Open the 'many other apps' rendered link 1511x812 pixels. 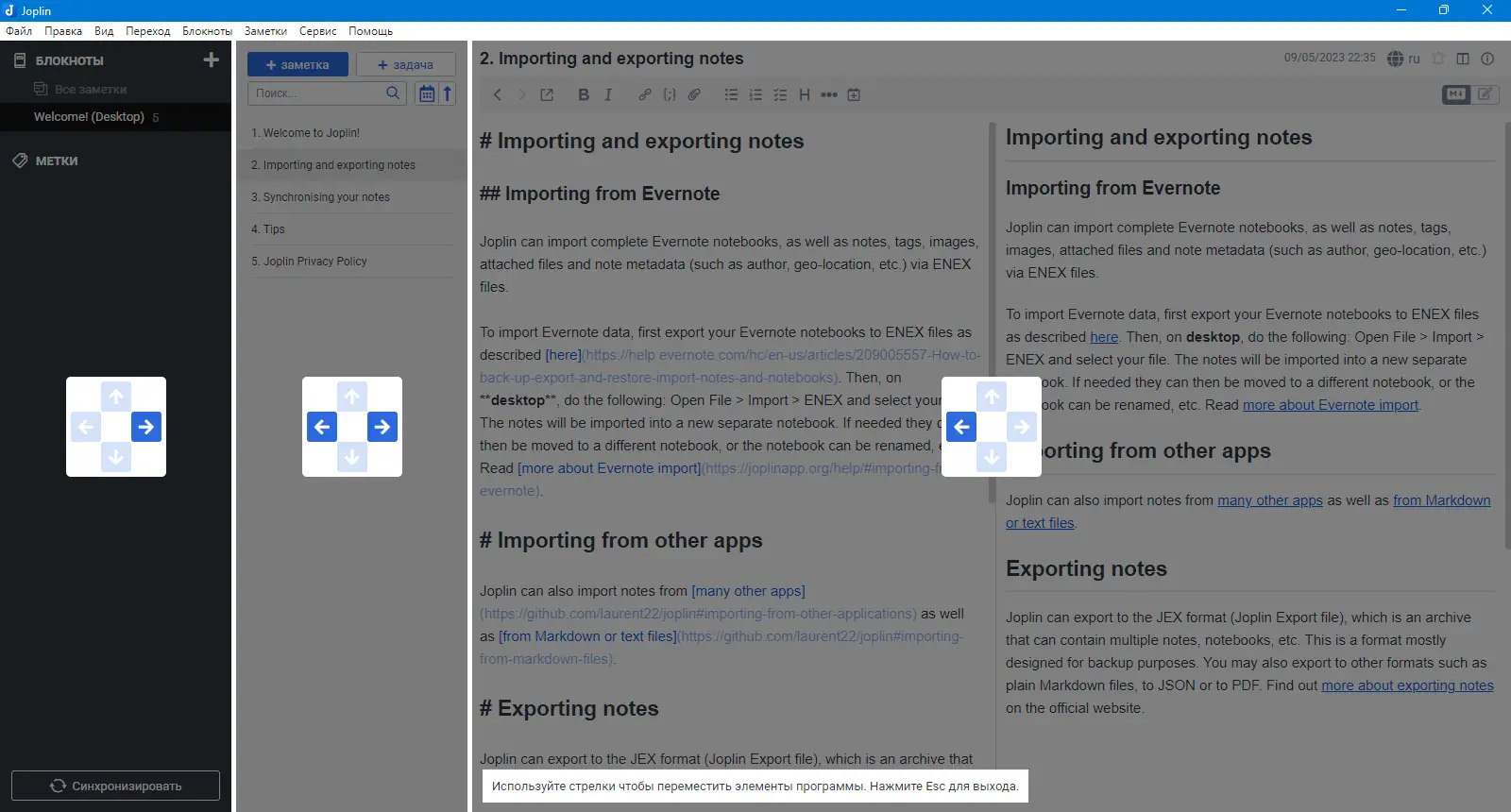(x=1270, y=500)
